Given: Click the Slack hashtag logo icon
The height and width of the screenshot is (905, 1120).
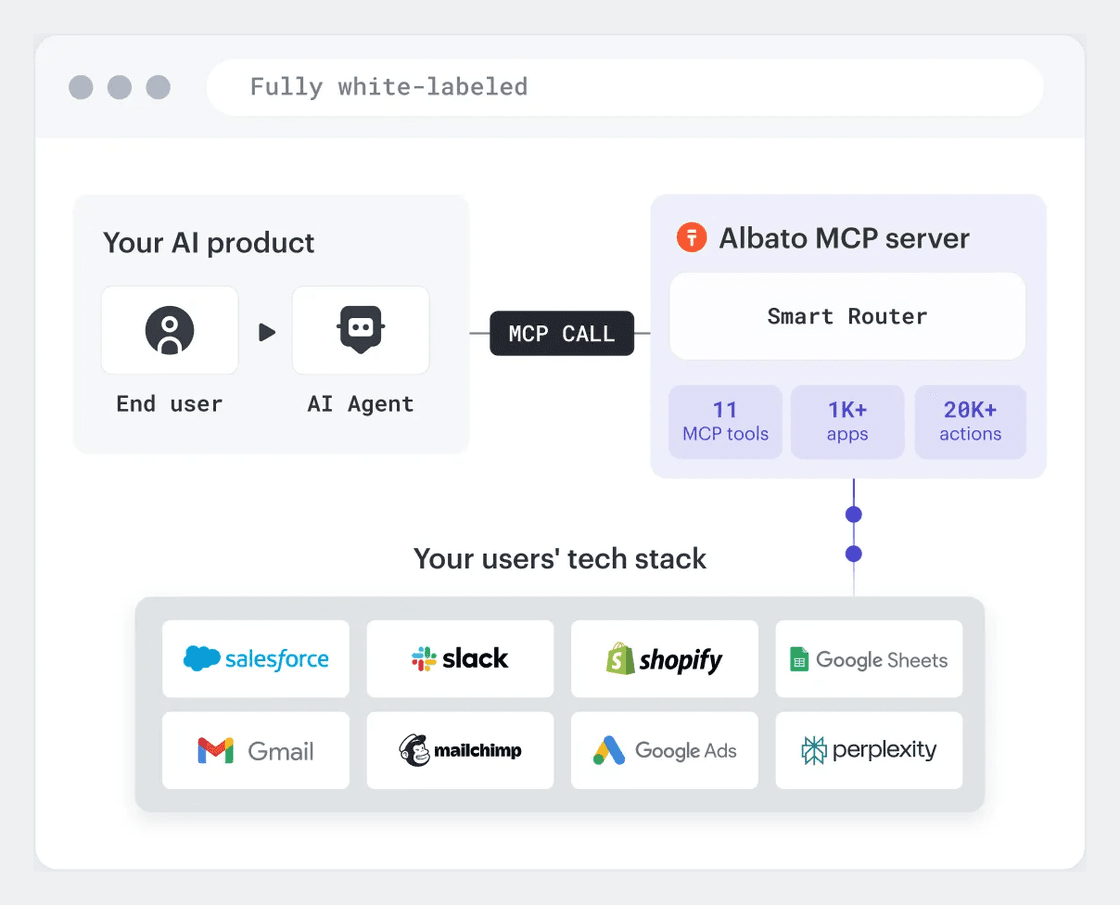Looking at the screenshot, I should (x=424, y=659).
